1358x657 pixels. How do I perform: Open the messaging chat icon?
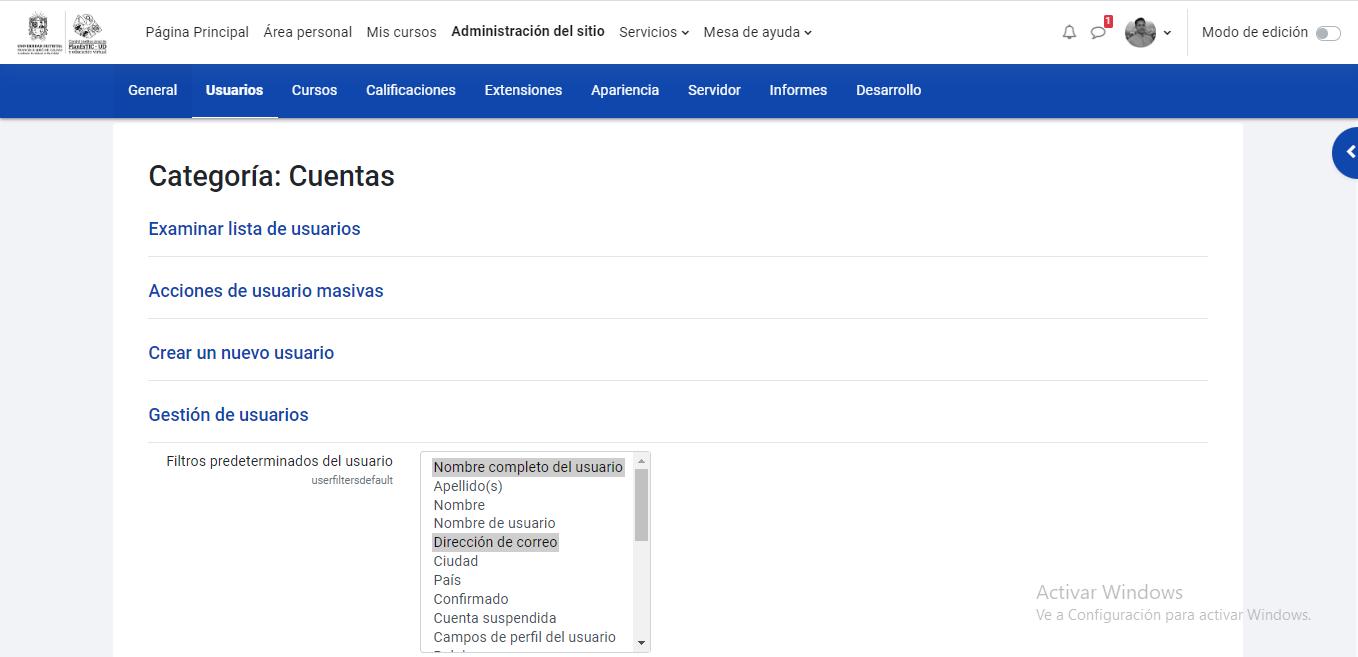1098,32
